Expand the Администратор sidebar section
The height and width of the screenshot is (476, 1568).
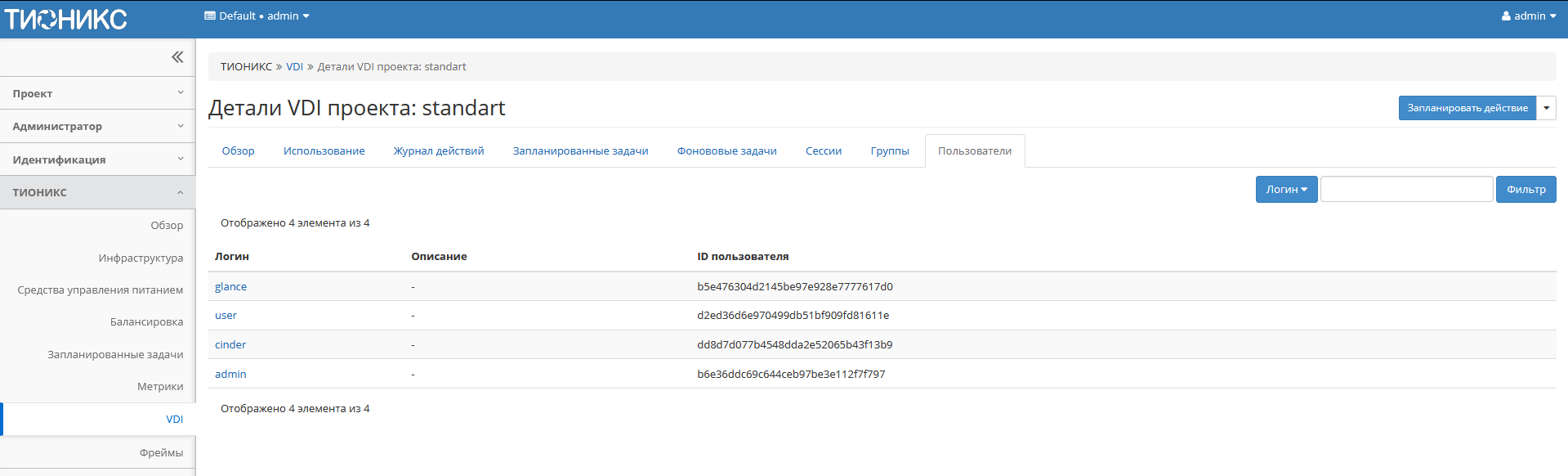click(x=97, y=127)
